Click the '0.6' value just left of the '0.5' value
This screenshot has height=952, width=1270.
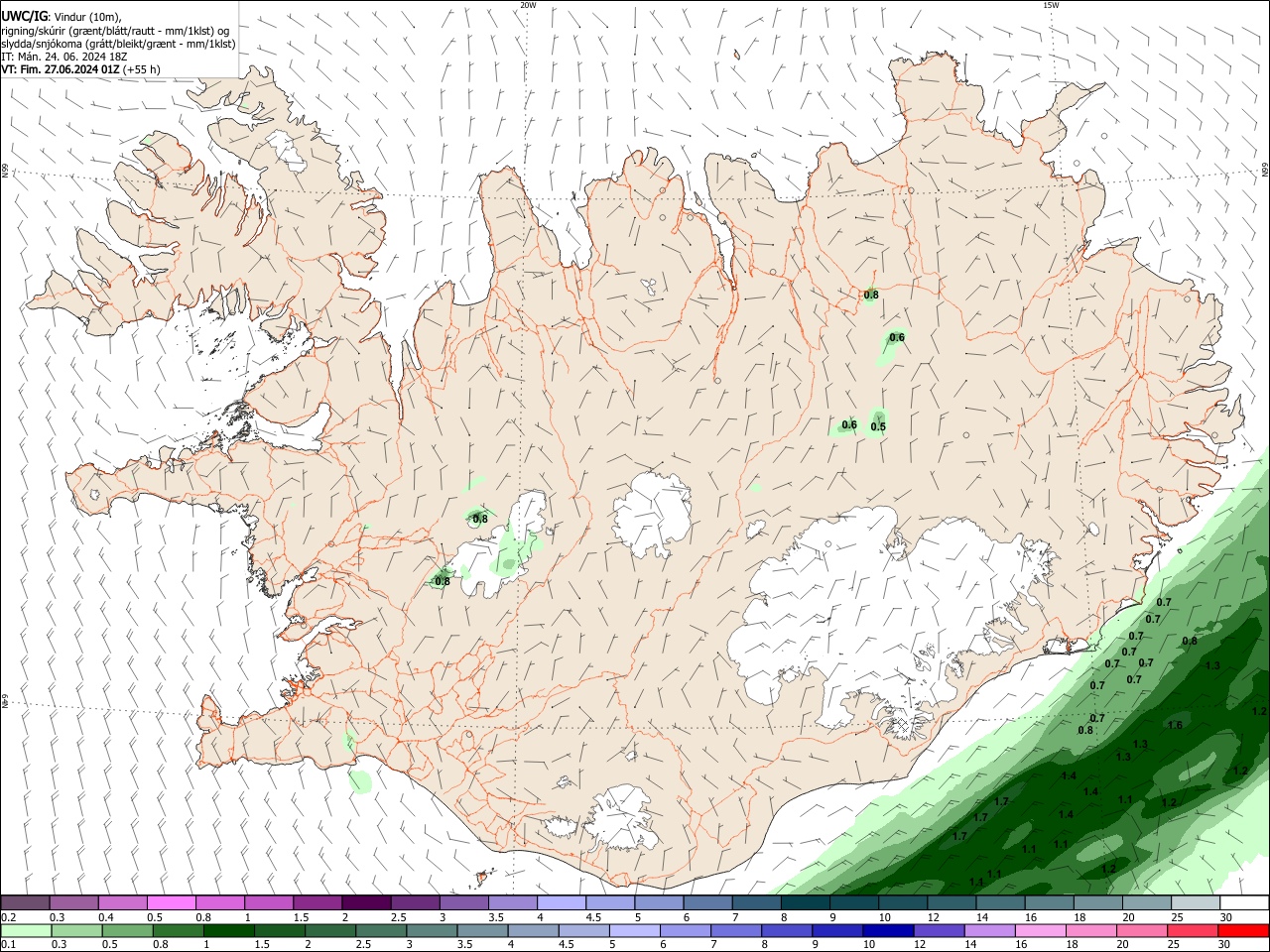pyautogui.click(x=849, y=424)
